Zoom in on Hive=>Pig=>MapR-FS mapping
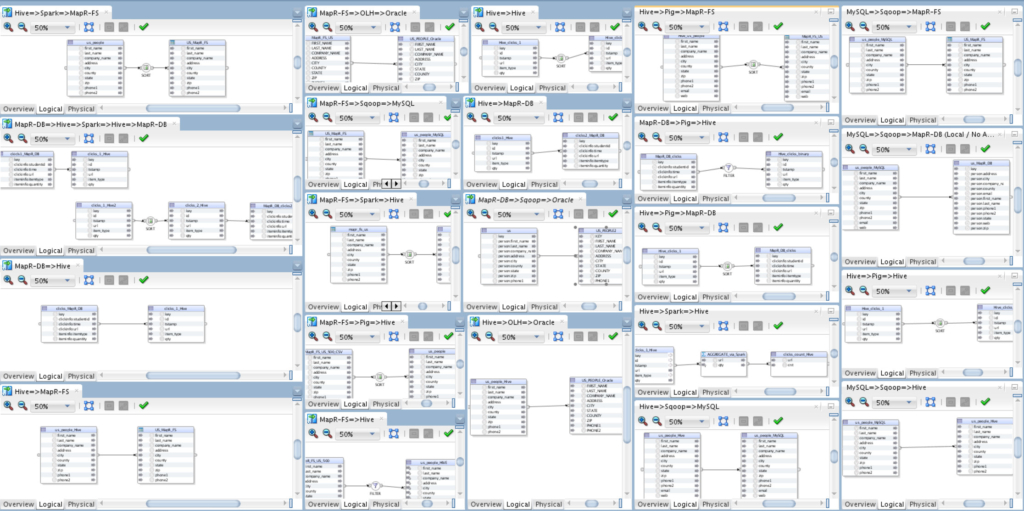 [642, 26]
